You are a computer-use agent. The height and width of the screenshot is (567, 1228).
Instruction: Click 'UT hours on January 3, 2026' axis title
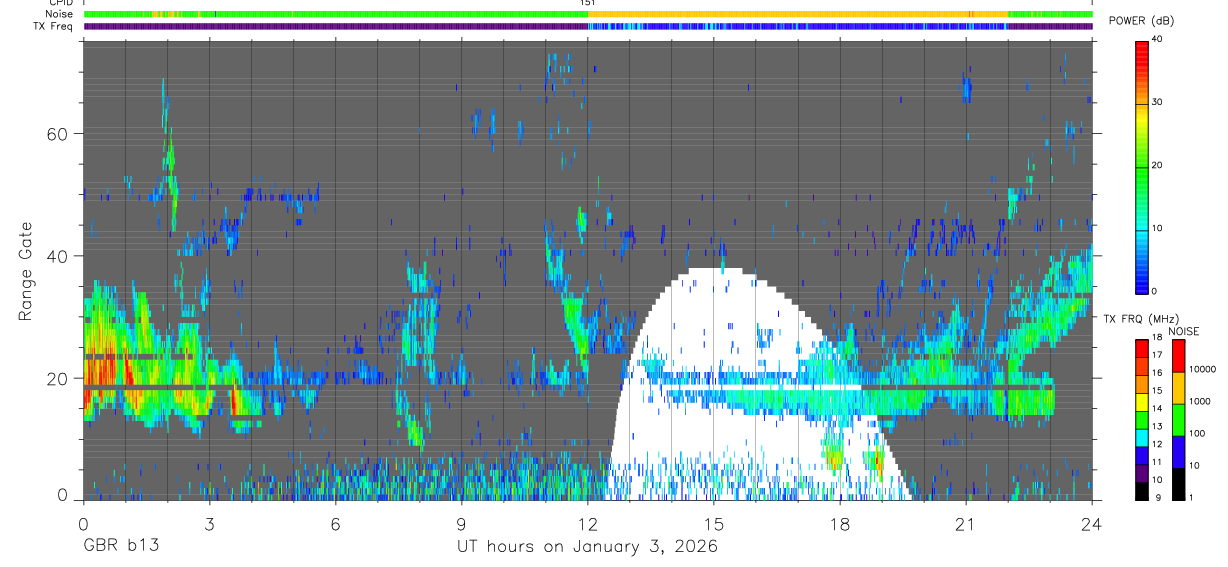click(587, 547)
